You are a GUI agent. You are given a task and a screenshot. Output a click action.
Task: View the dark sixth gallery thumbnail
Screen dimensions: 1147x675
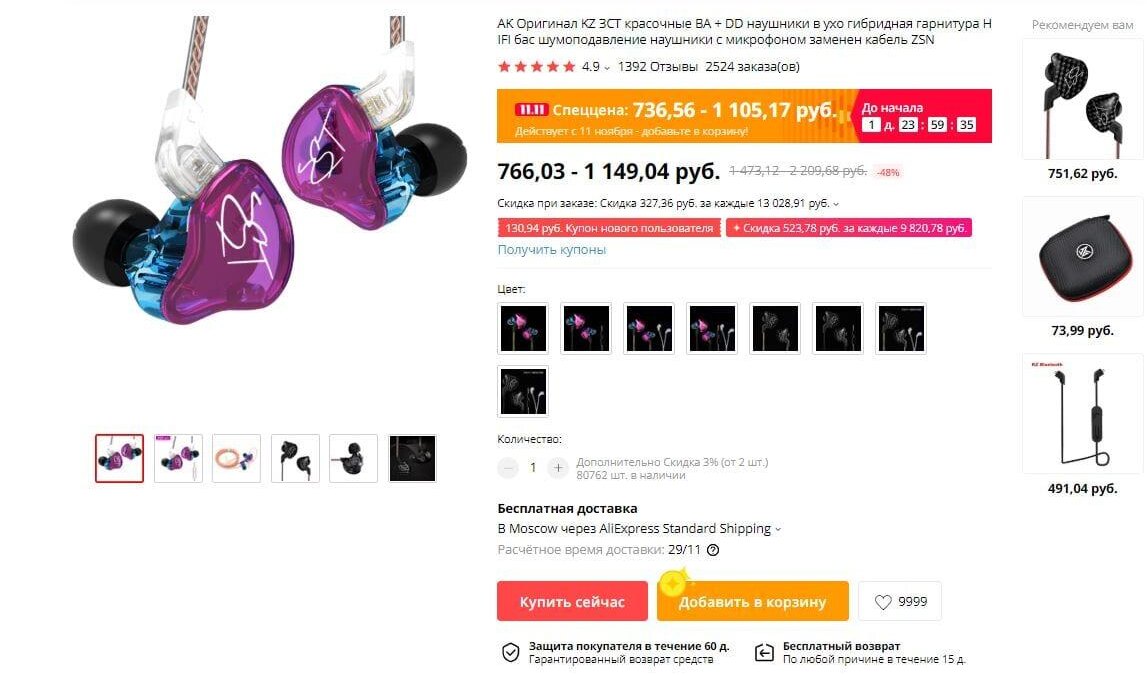[x=413, y=459]
